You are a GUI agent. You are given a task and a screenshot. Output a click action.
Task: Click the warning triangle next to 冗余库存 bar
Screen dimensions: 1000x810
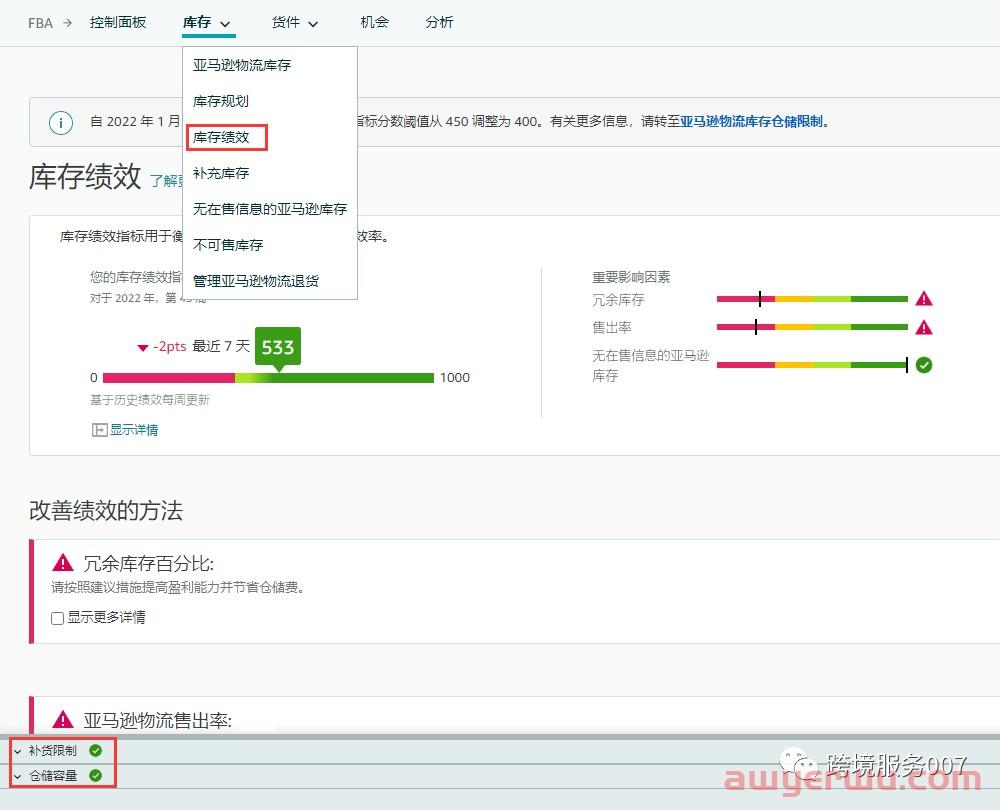click(x=923, y=298)
